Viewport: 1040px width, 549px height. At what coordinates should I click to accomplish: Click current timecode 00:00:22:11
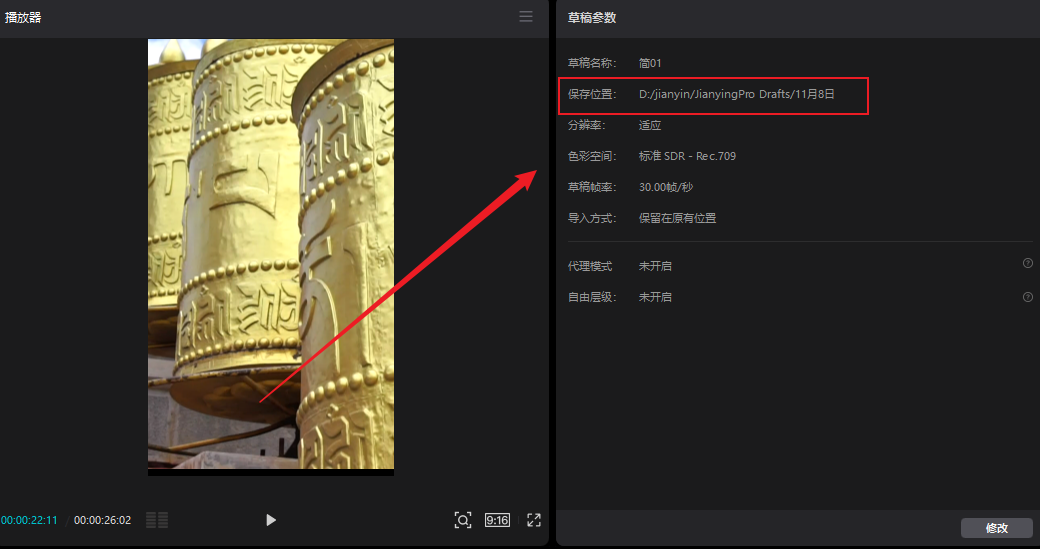tap(29, 520)
